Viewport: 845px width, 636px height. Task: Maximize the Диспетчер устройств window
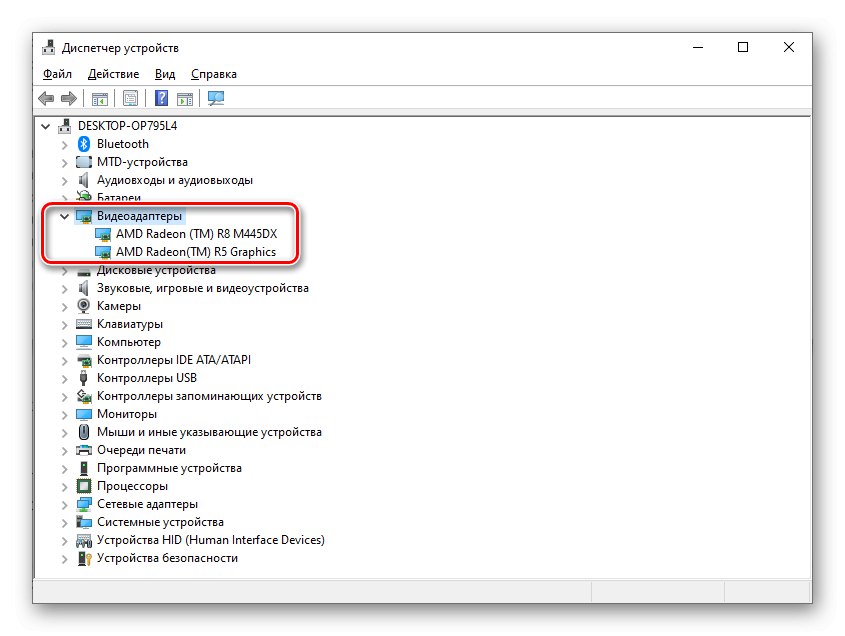coord(743,47)
